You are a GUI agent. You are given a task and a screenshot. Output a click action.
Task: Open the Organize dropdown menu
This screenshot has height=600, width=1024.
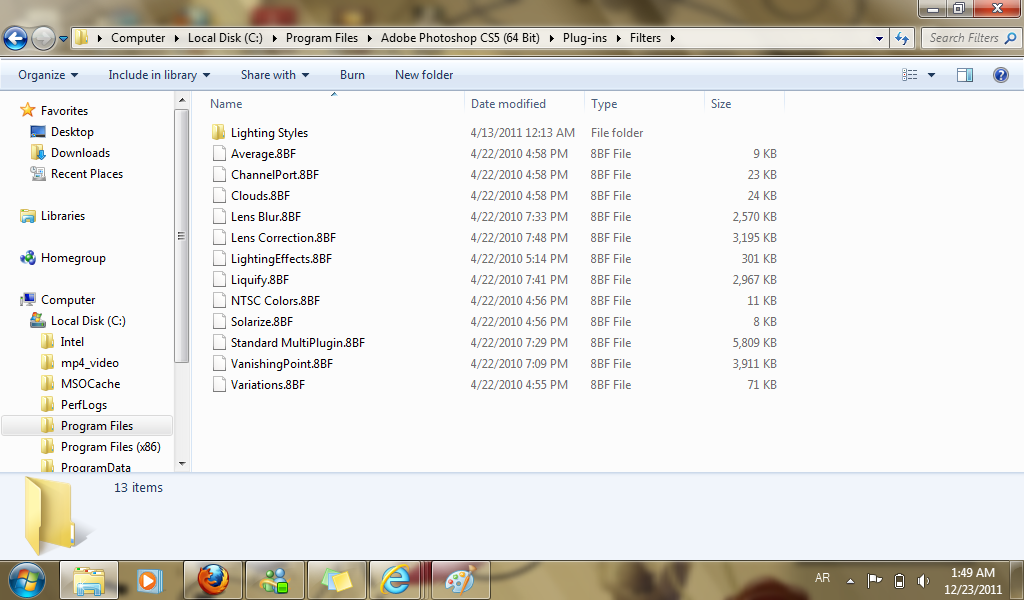pos(48,75)
